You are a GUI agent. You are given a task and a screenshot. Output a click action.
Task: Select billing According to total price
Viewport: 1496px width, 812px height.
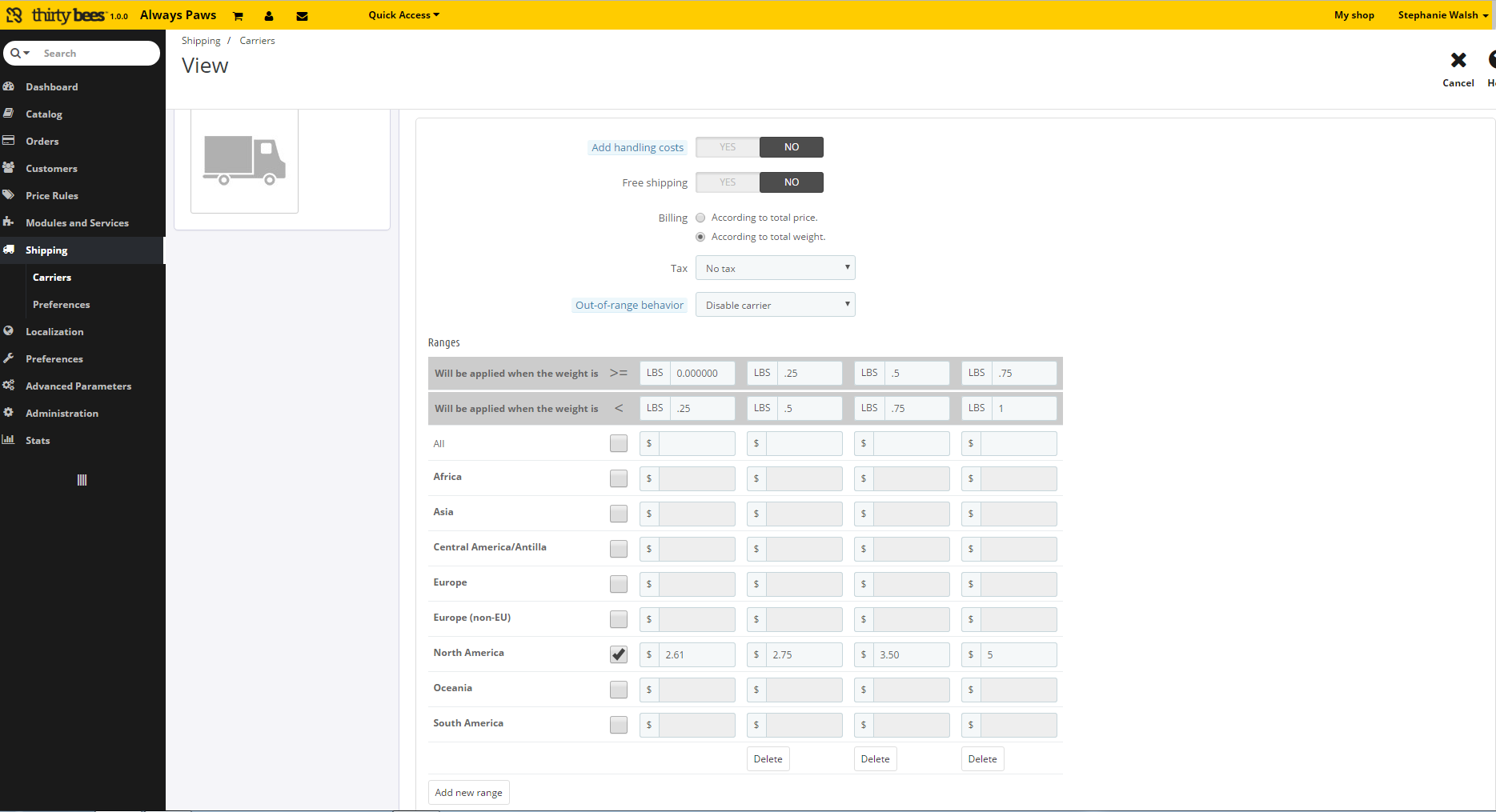click(700, 218)
